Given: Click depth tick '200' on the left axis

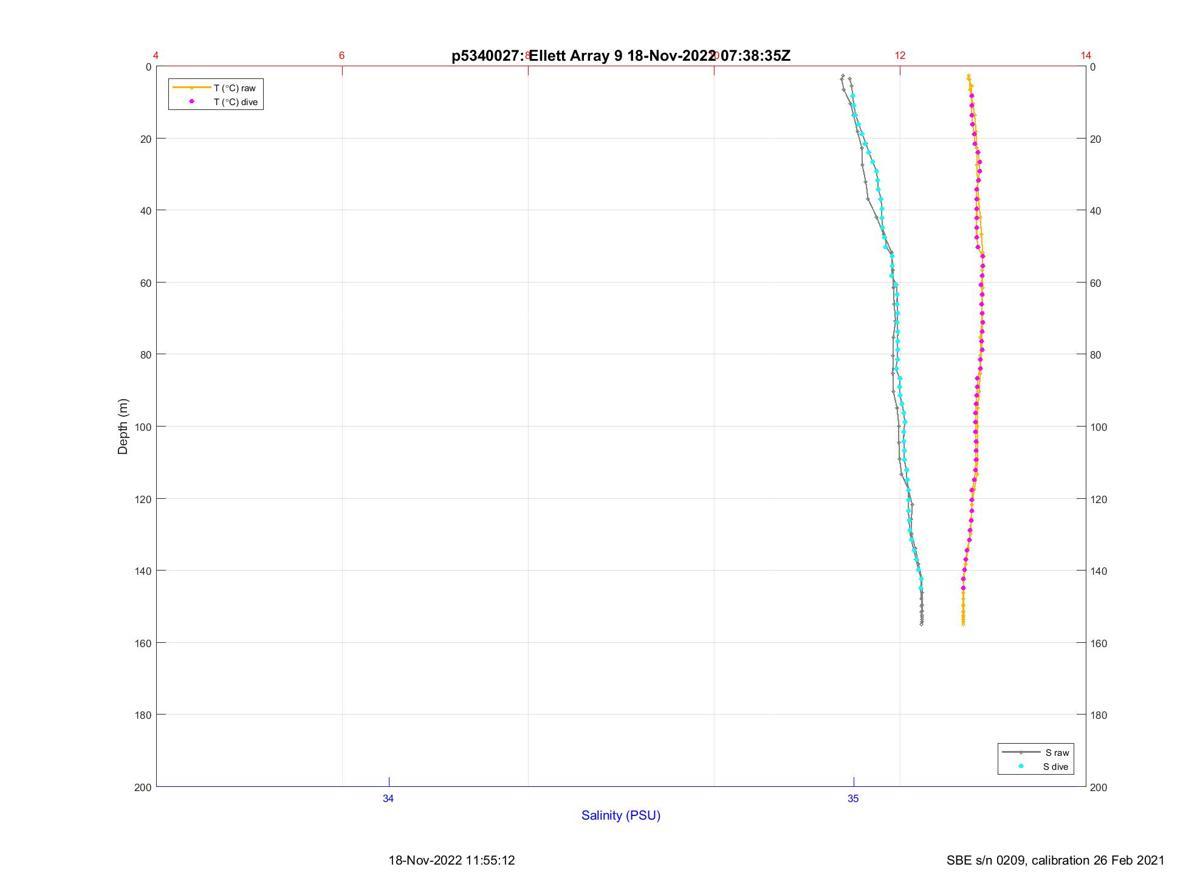Looking at the screenshot, I should click(x=142, y=787).
